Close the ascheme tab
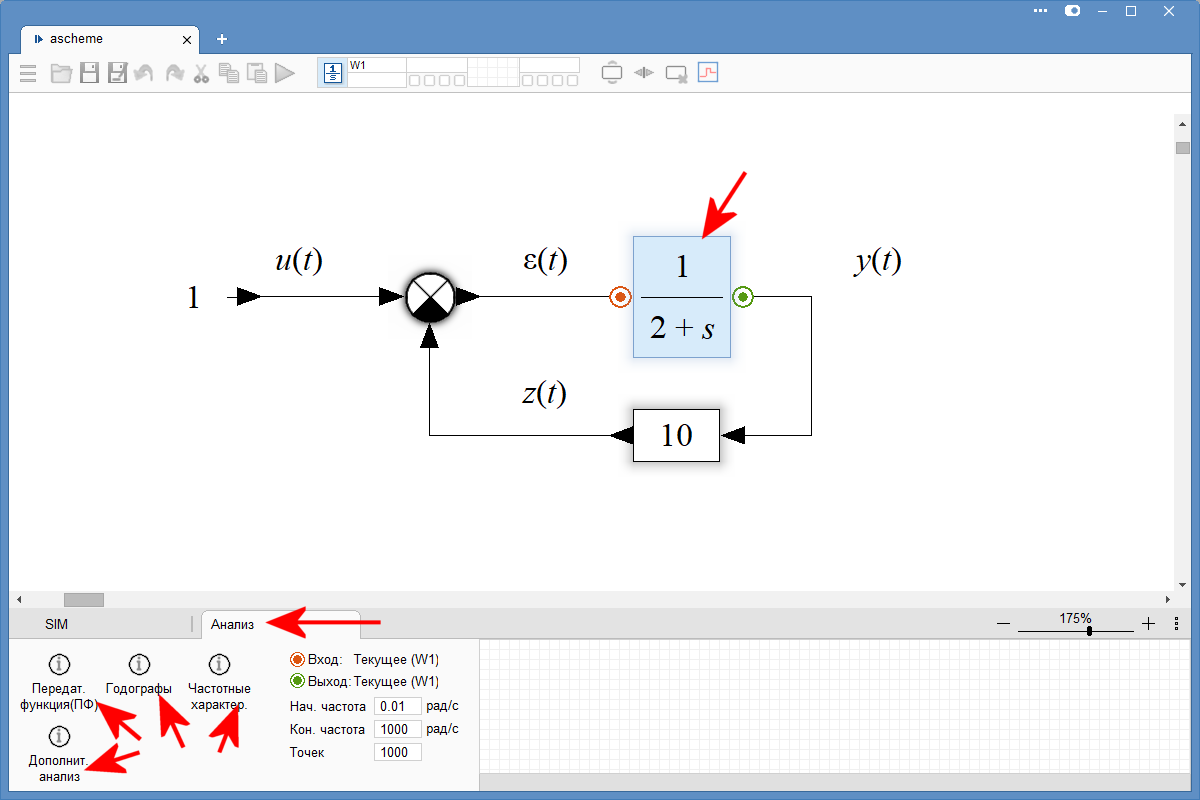The height and width of the screenshot is (800, 1200). [x=187, y=40]
